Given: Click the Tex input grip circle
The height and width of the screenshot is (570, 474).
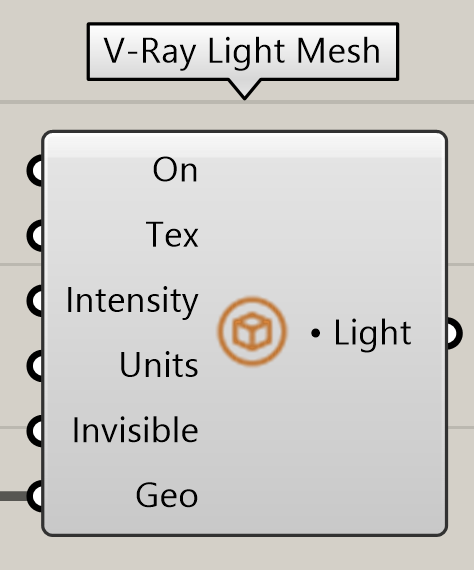Looking at the screenshot, I should 36,235.
